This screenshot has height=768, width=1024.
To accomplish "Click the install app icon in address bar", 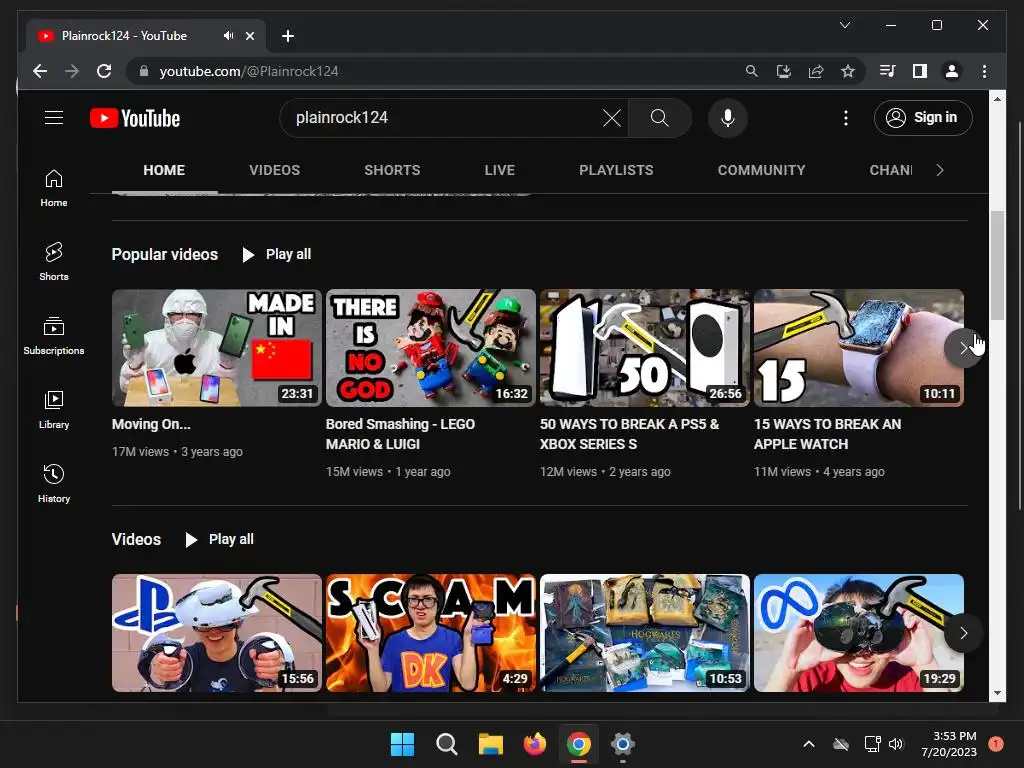I will click(784, 71).
